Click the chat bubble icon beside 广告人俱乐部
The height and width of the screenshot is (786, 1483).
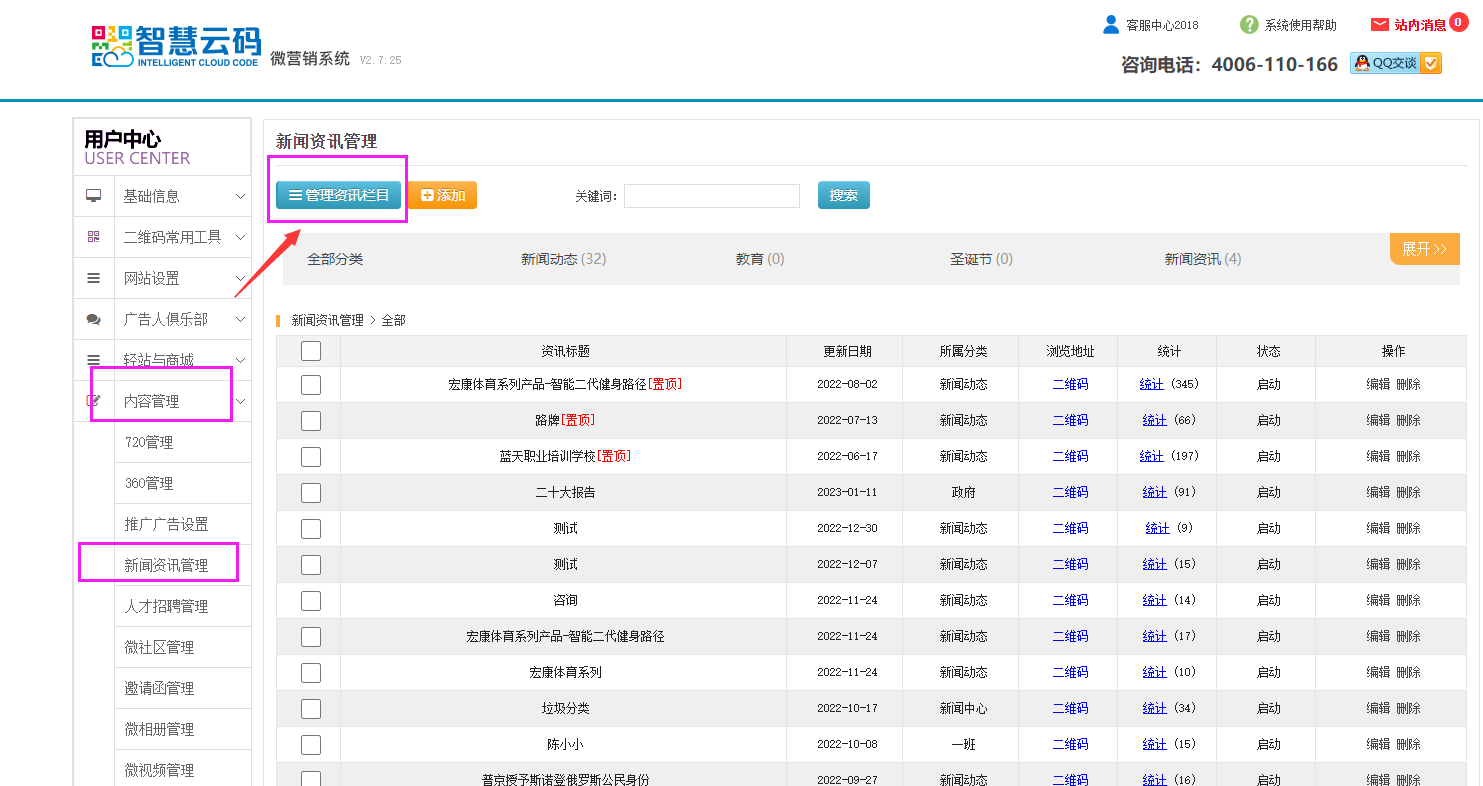click(x=93, y=319)
